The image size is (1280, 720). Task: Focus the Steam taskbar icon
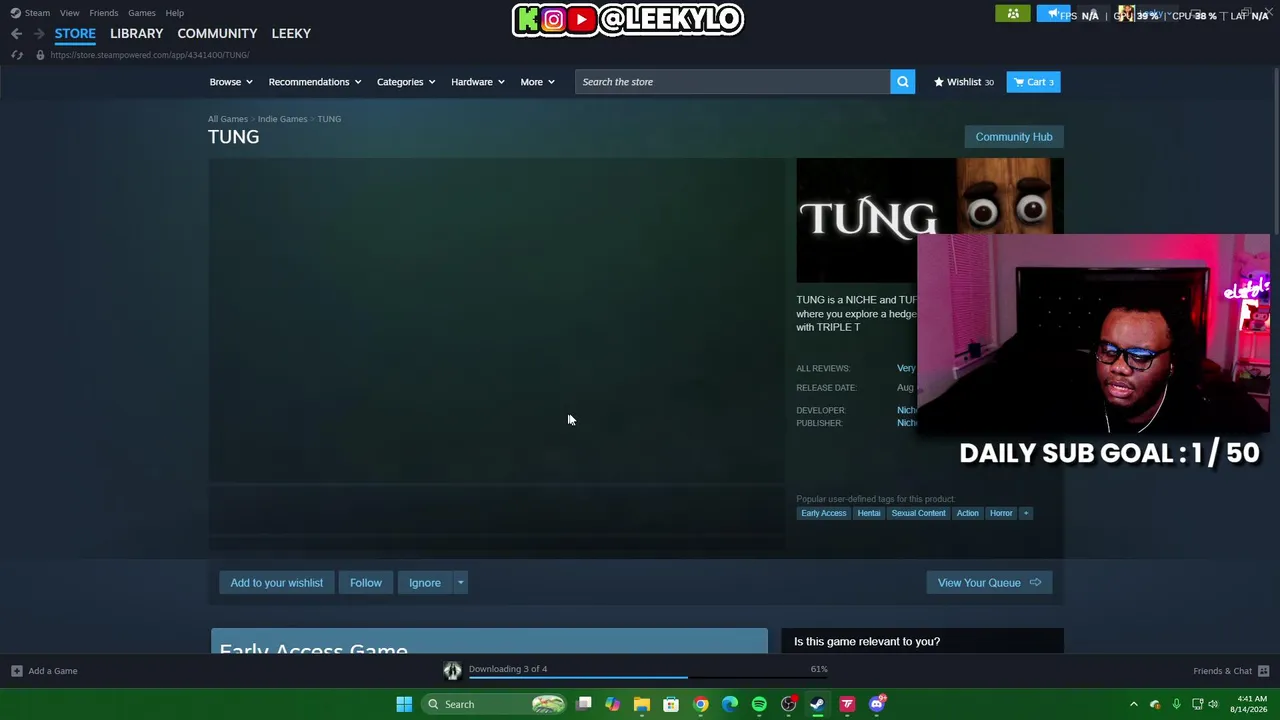tap(818, 704)
